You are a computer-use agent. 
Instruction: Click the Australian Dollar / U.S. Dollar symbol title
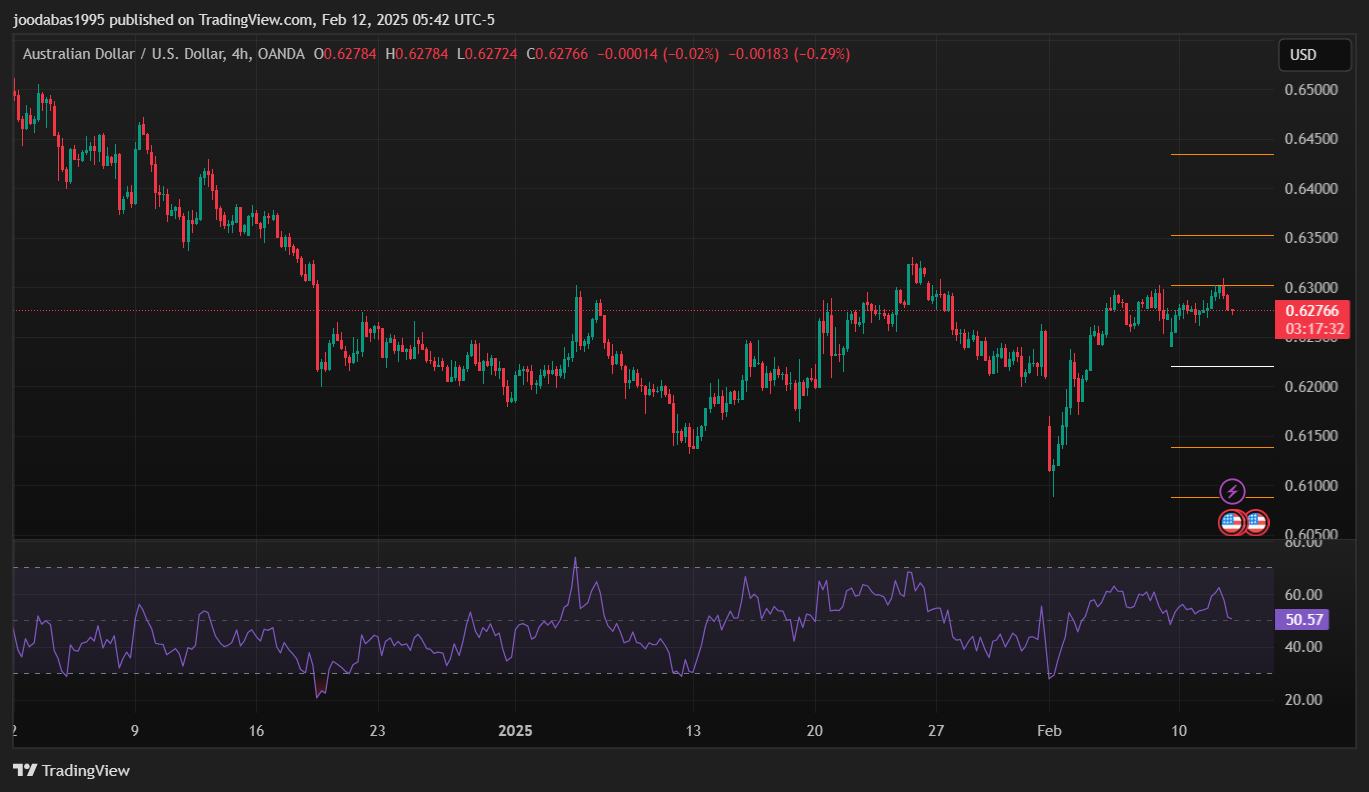pos(124,54)
